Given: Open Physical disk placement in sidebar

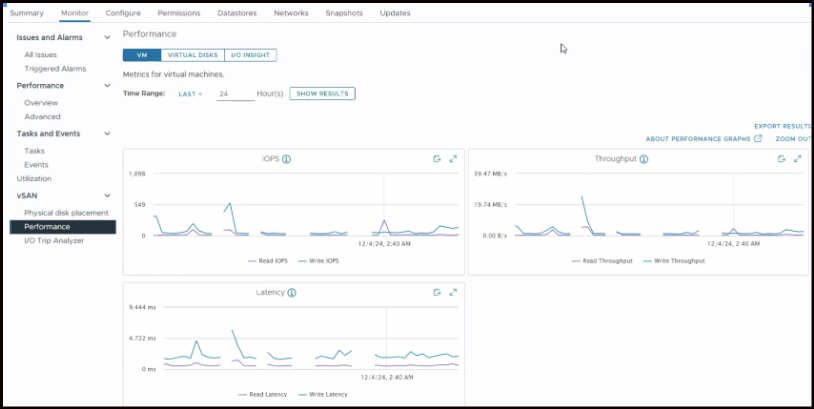Looking at the screenshot, I should [66, 213].
